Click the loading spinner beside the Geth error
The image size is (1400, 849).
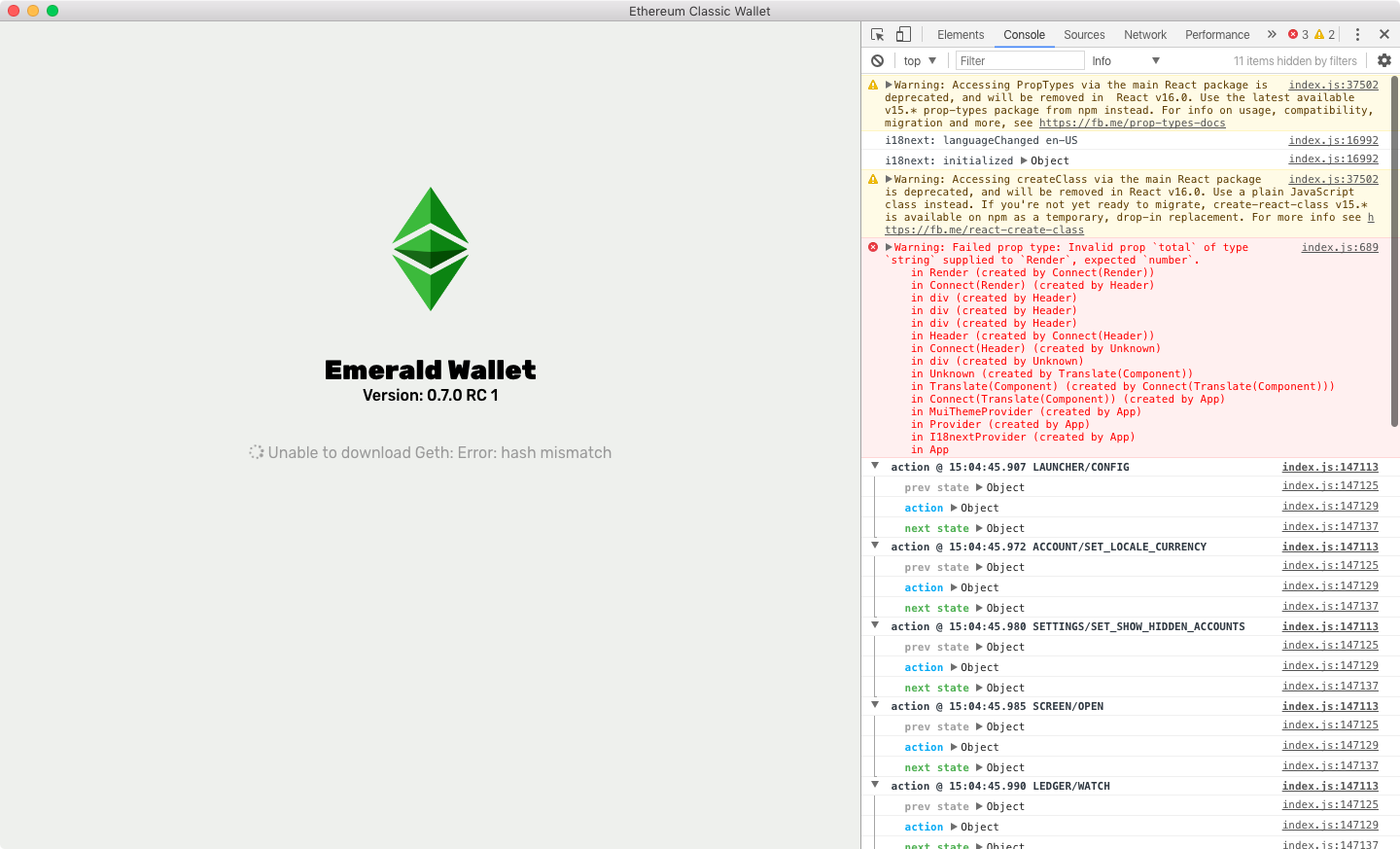coord(256,452)
